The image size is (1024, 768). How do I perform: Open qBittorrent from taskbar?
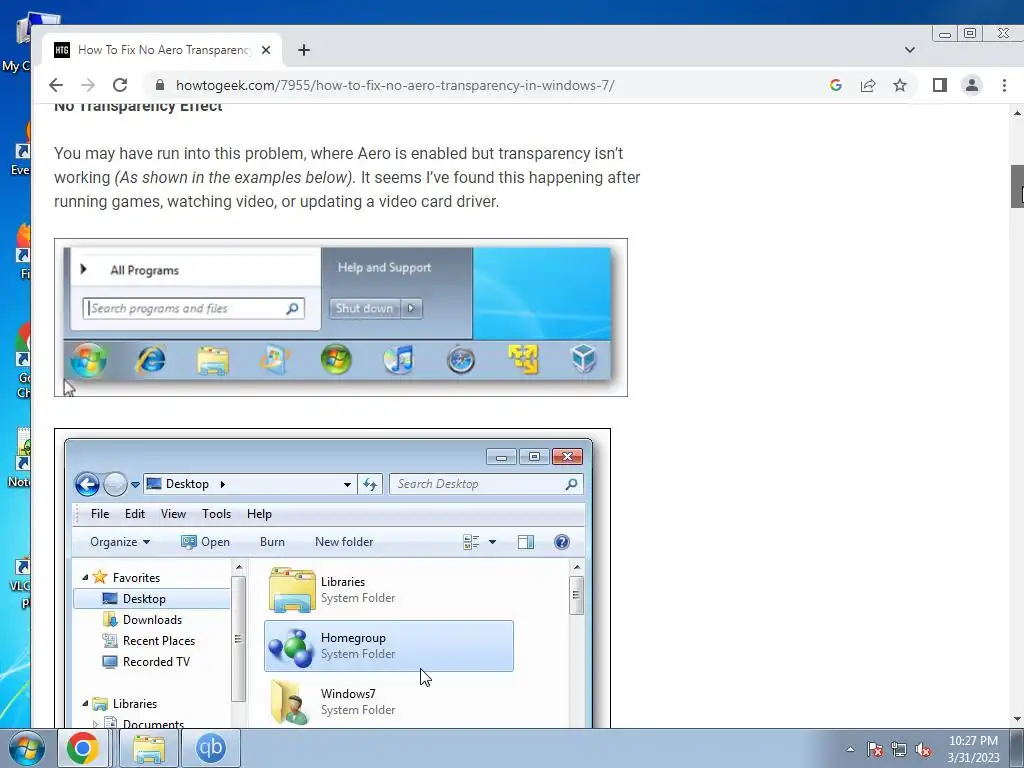[x=210, y=748]
